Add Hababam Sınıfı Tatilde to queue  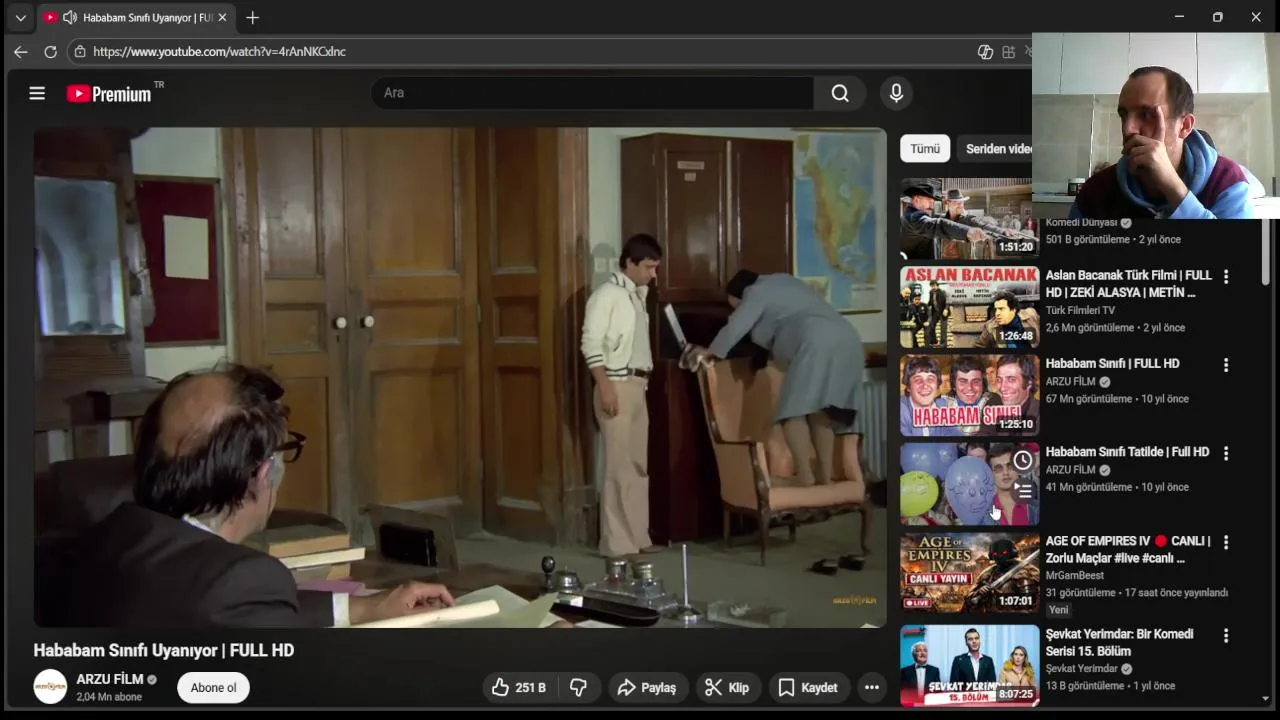[x=1022, y=491]
